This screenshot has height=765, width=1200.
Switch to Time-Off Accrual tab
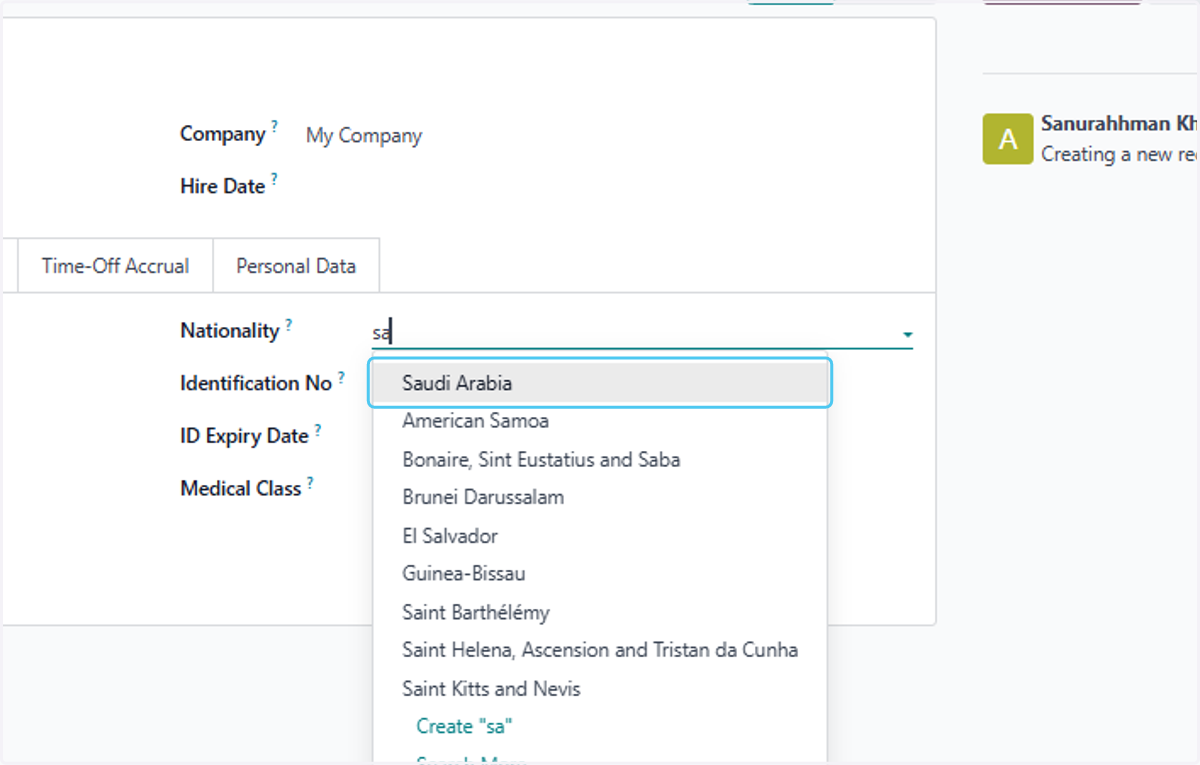(115, 266)
